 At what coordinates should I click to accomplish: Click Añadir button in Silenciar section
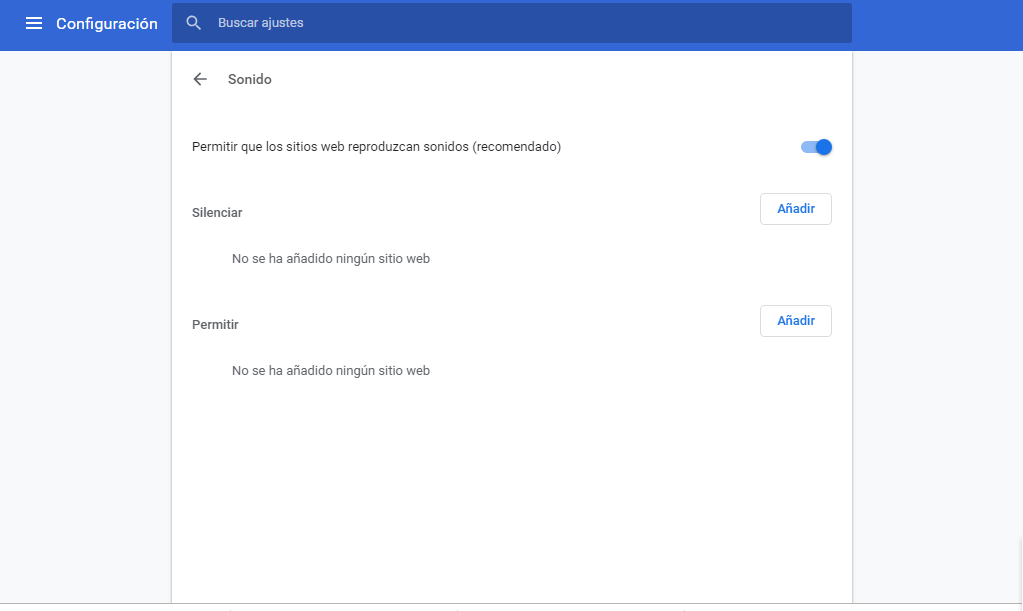tap(795, 209)
